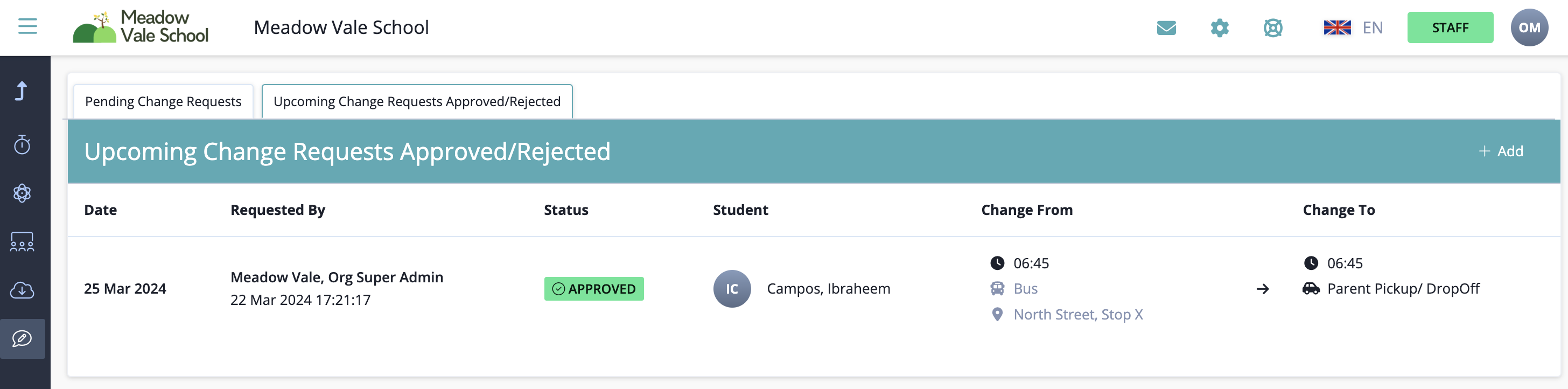Click the route arrow sidebar icon
The width and height of the screenshot is (1568, 389).
pyautogui.click(x=23, y=91)
